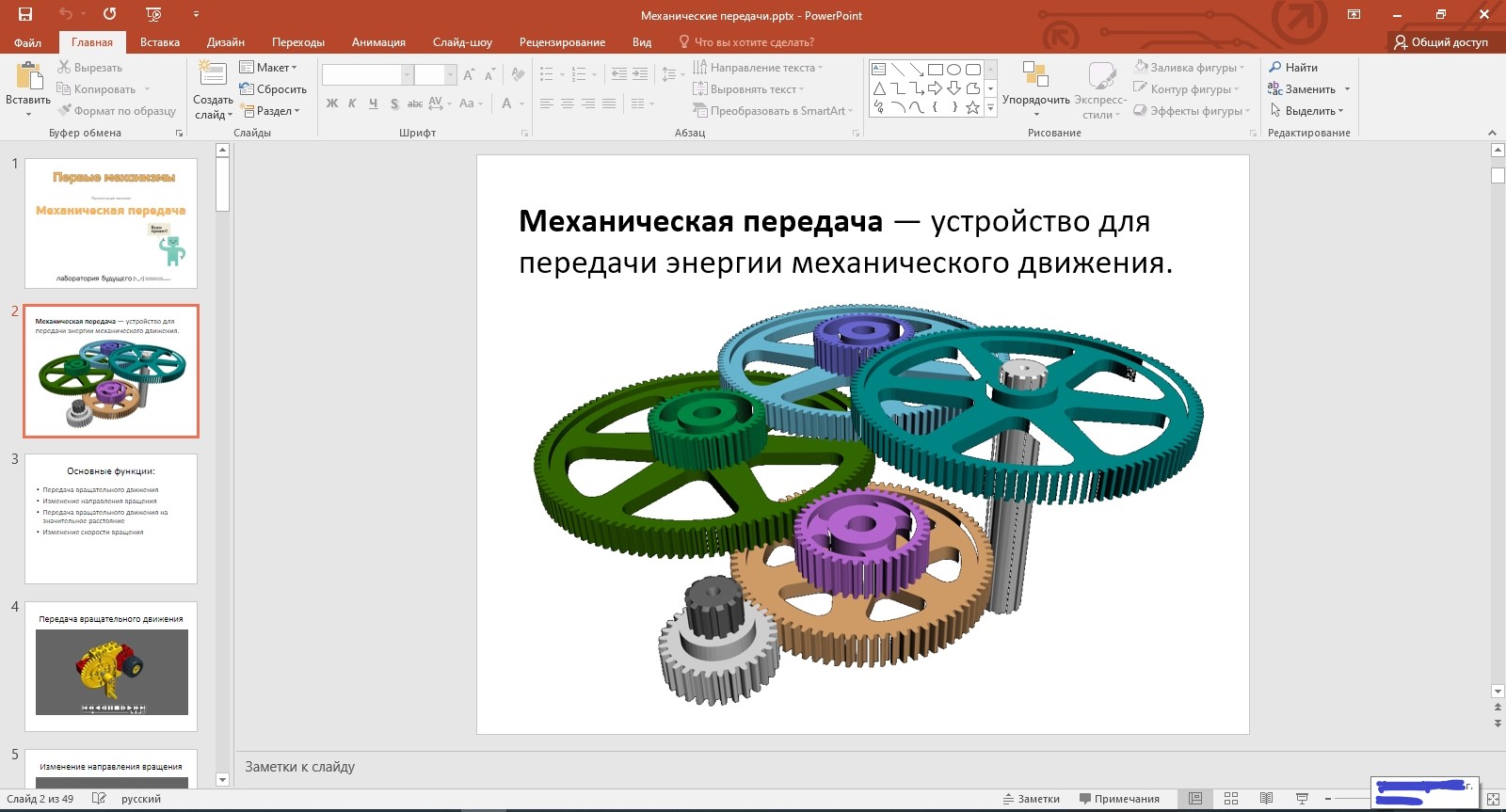Fit slide to current window icon

point(1493,799)
